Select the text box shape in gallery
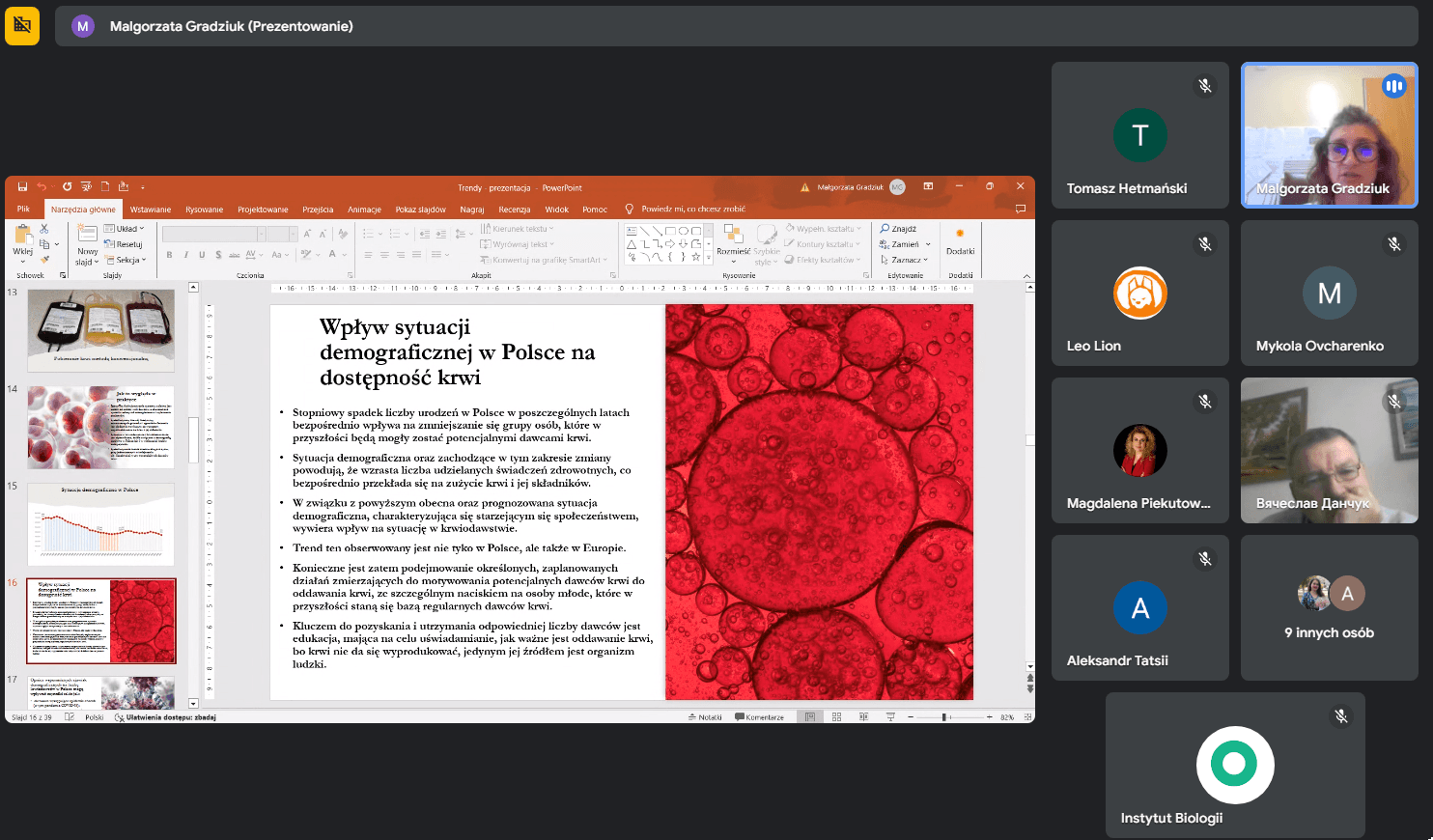Image resolution: width=1433 pixels, height=840 pixels. [x=632, y=231]
